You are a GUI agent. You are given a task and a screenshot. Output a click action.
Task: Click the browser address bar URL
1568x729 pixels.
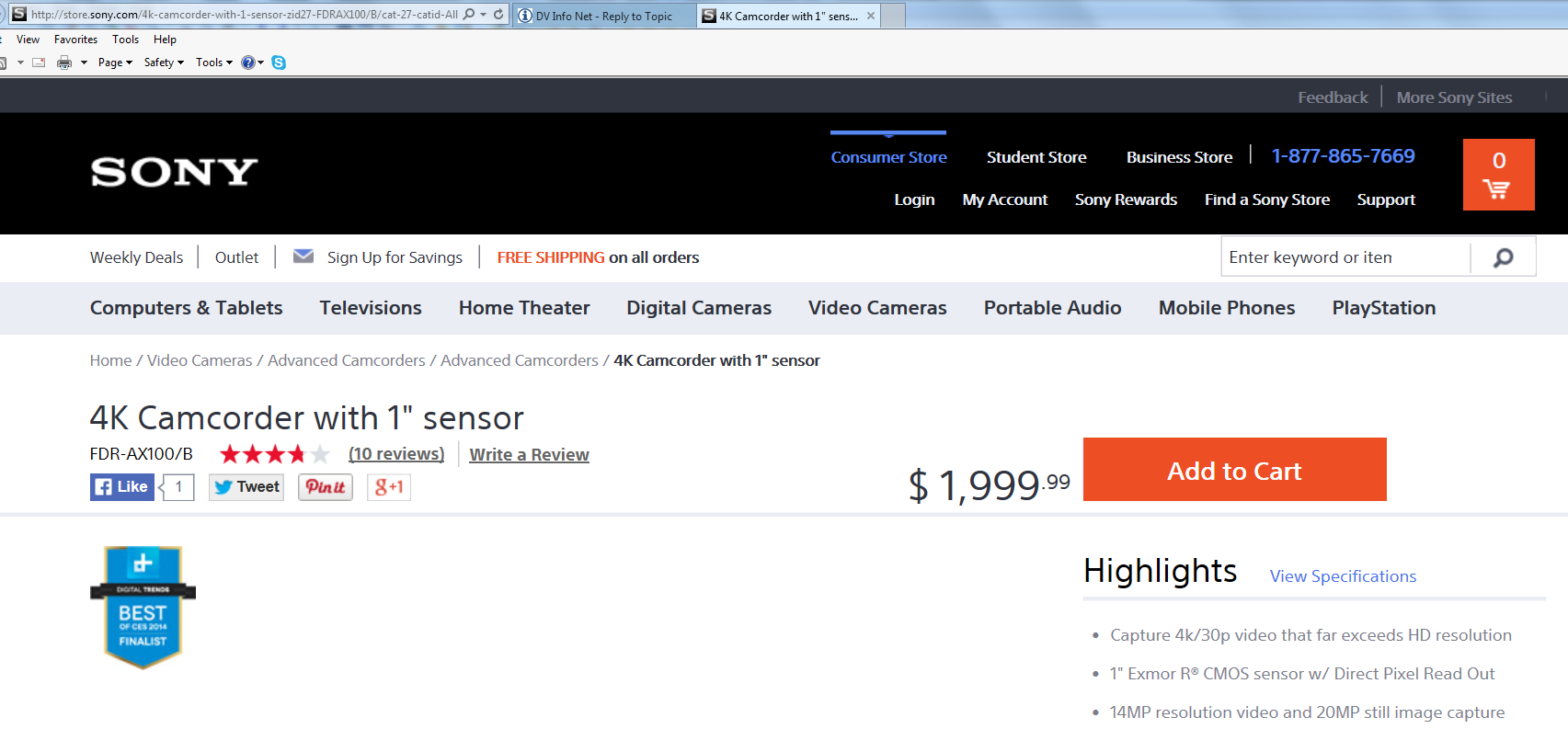(x=244, y=15)
